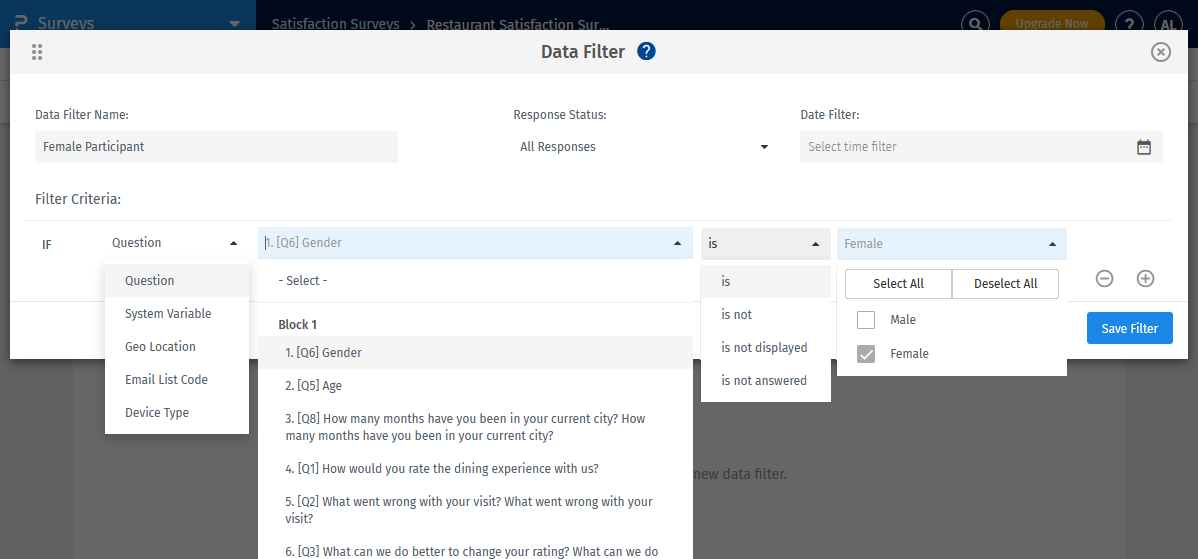
Task: Open the Response Status dropdown
Action: pyautogui.click(x=643, y=147)
